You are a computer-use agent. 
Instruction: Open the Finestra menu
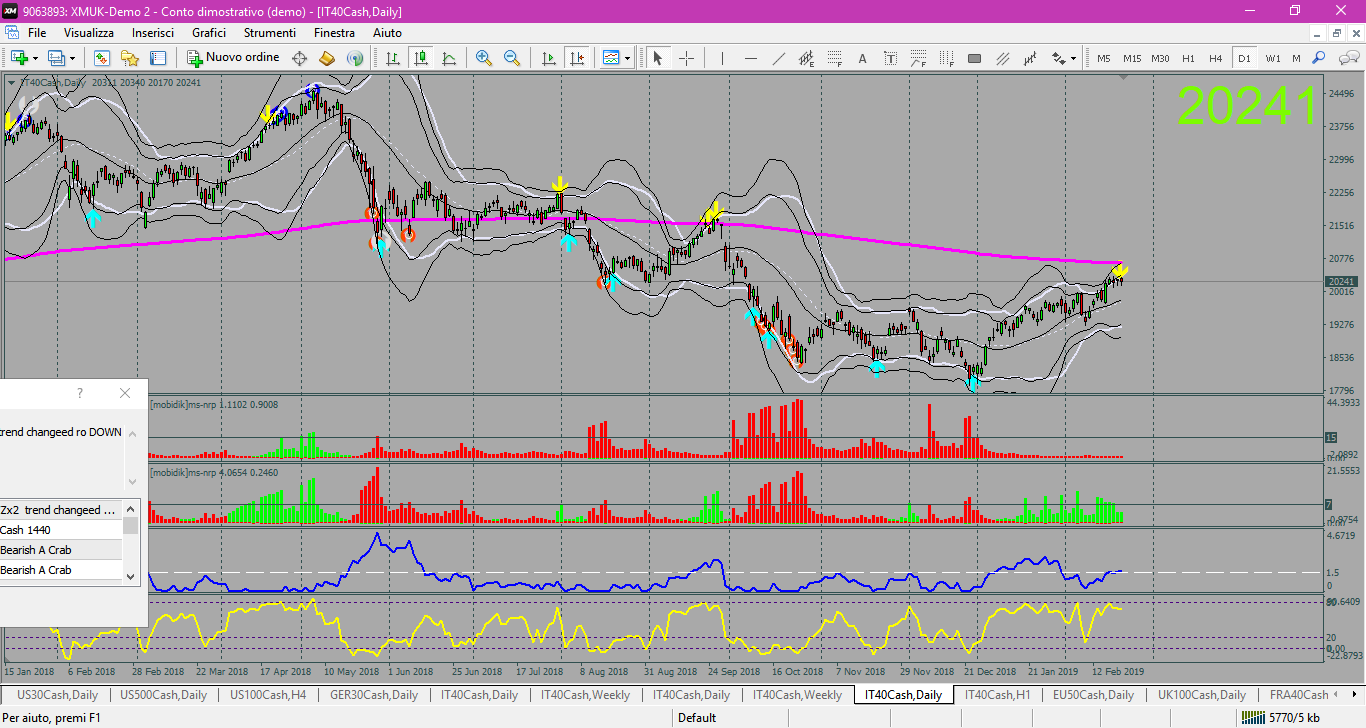tap(334, 33)
